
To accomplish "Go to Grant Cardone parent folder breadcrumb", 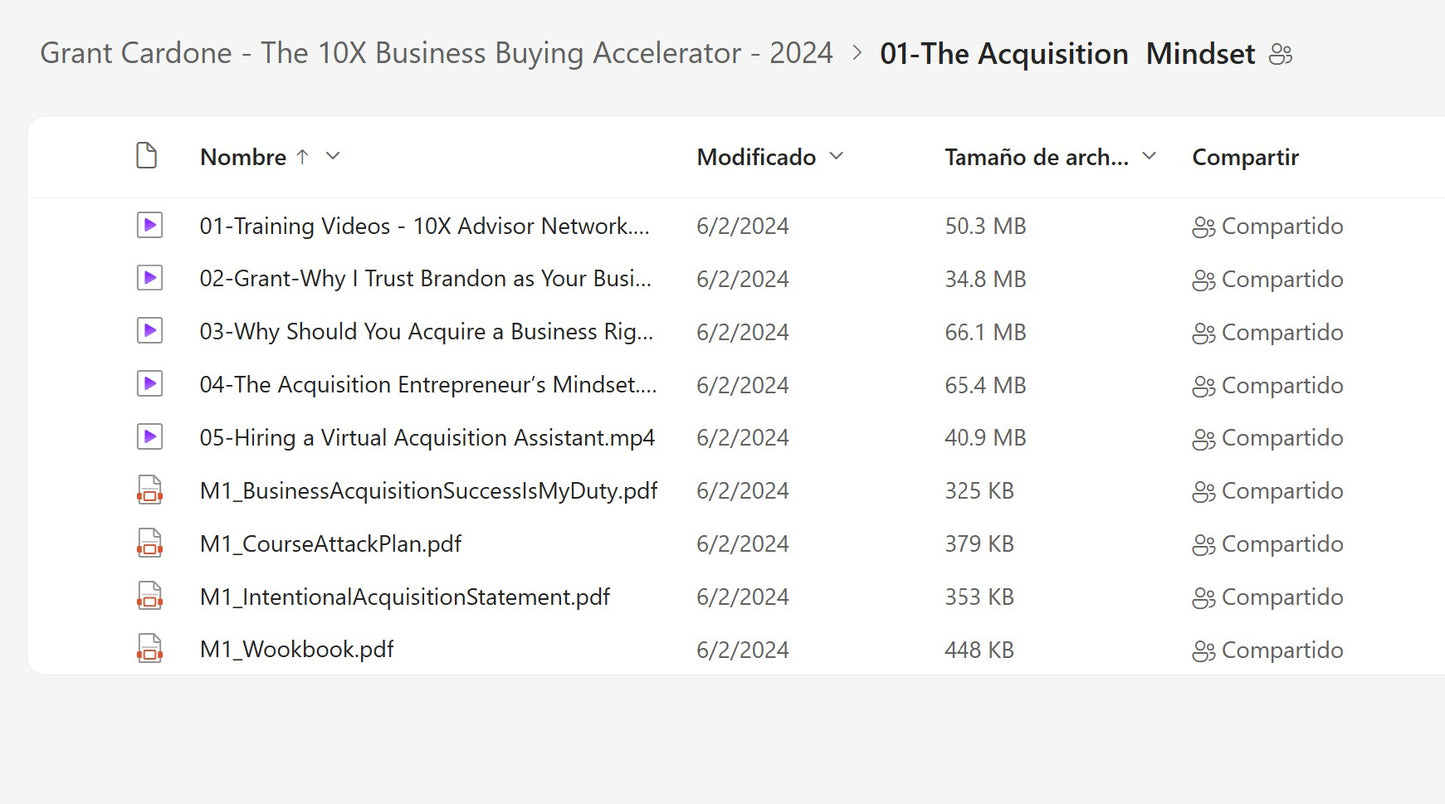I will (x=436, y=54).
